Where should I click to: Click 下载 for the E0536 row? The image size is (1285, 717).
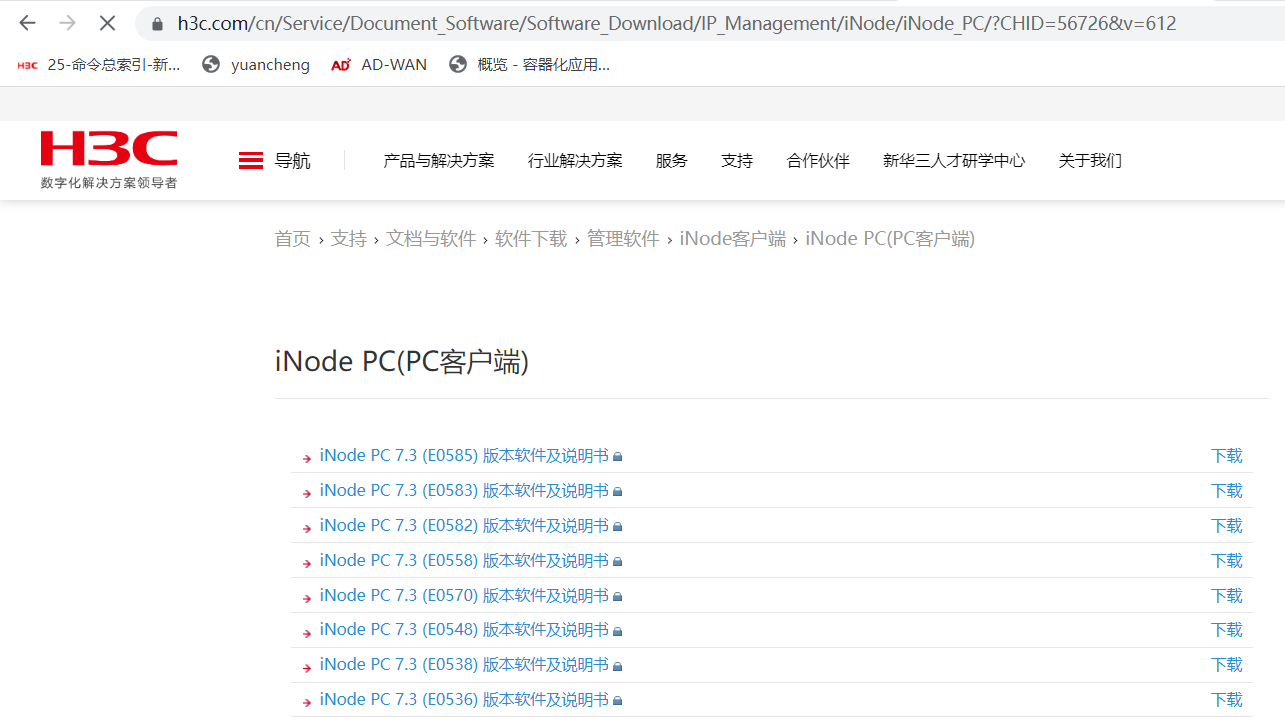click(x=1226, y=700)
